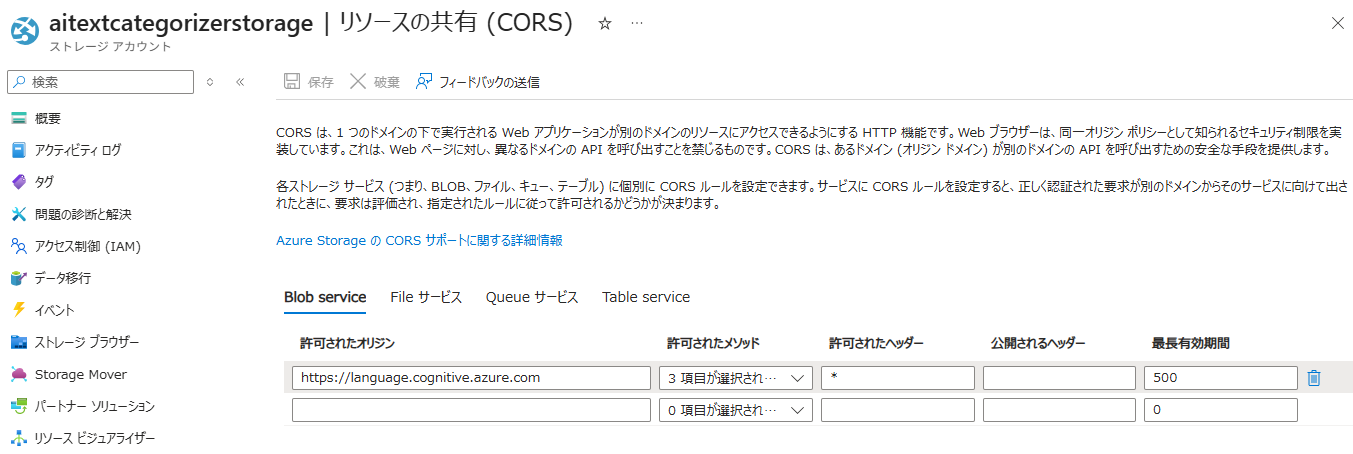Favorite this page with the star icon
1353x454 pixels.
(x=604, y=24)
